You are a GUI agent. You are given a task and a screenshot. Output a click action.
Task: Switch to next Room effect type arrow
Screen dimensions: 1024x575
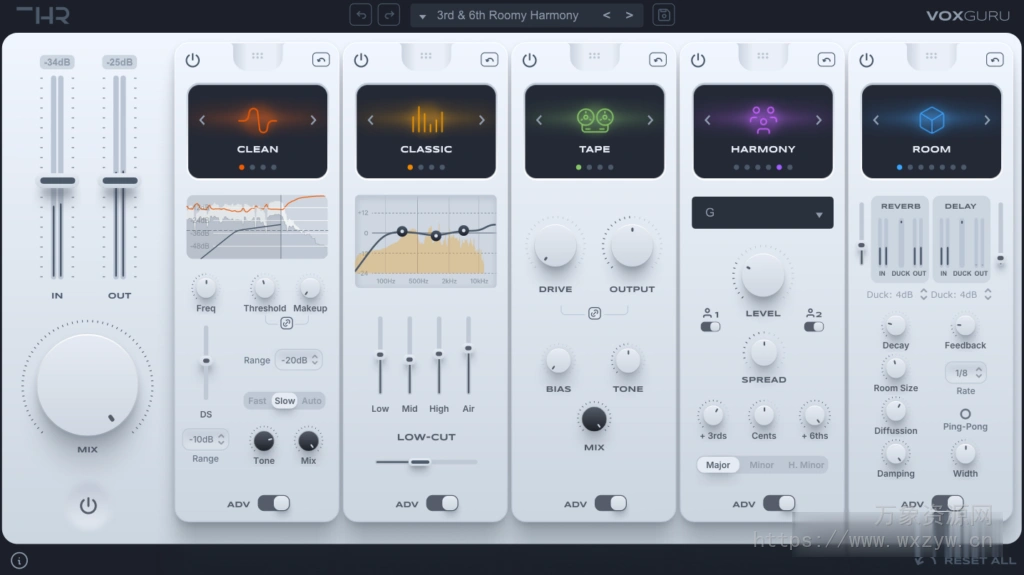pyautogui.click(x=987, y=120)
